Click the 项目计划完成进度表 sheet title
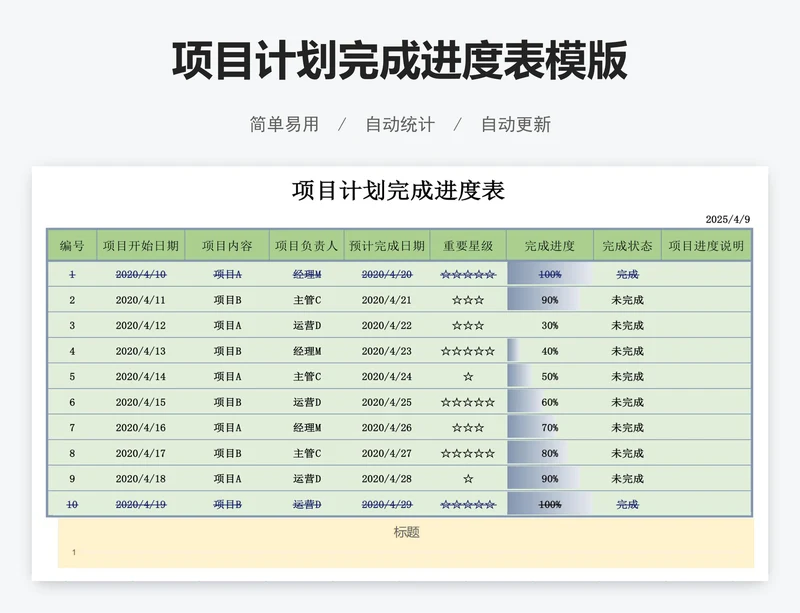800x613 pixels. [x=398, y=190]
